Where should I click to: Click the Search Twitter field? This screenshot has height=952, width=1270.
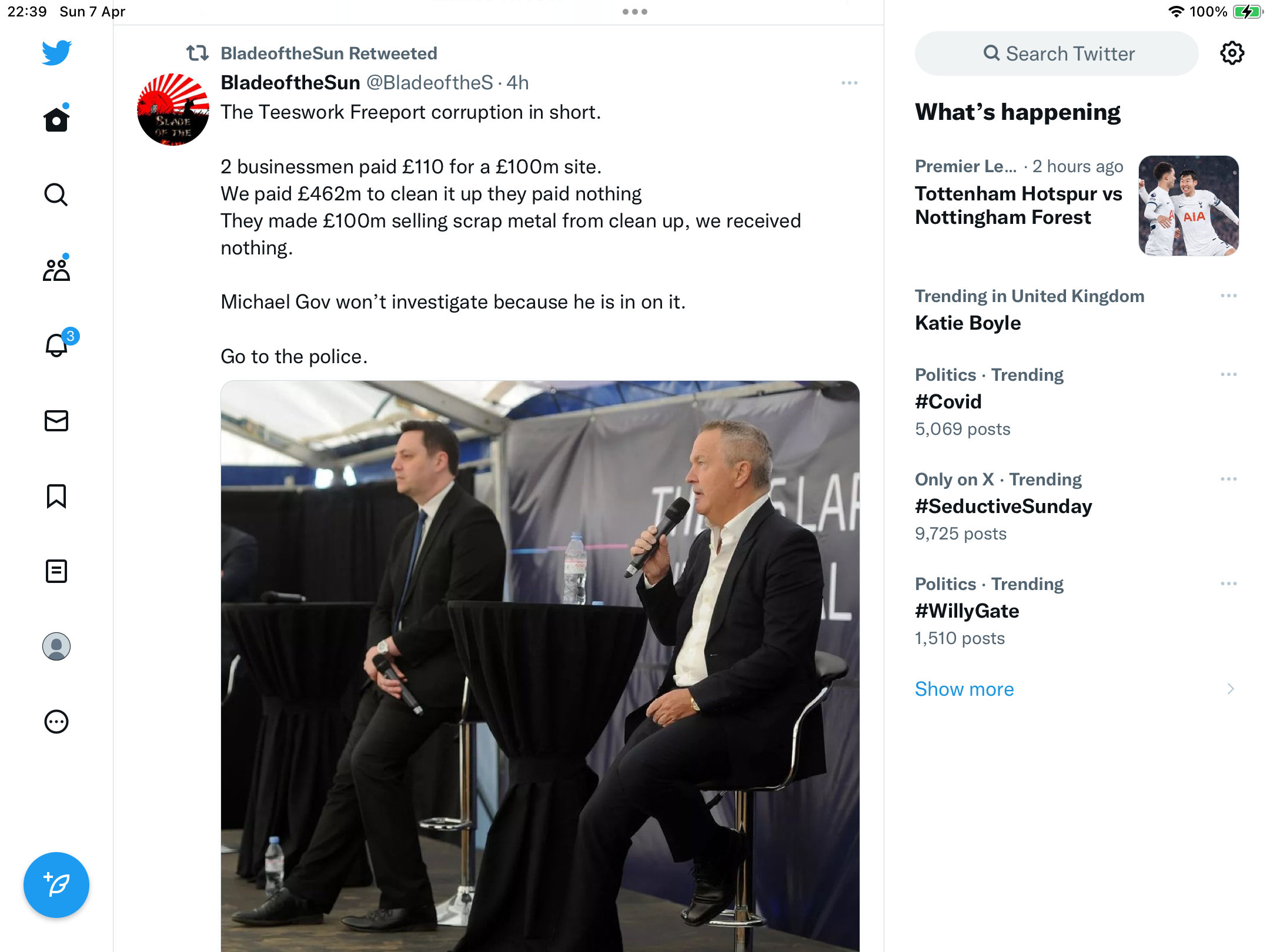pyautogui.click(x=1057, y=53)
